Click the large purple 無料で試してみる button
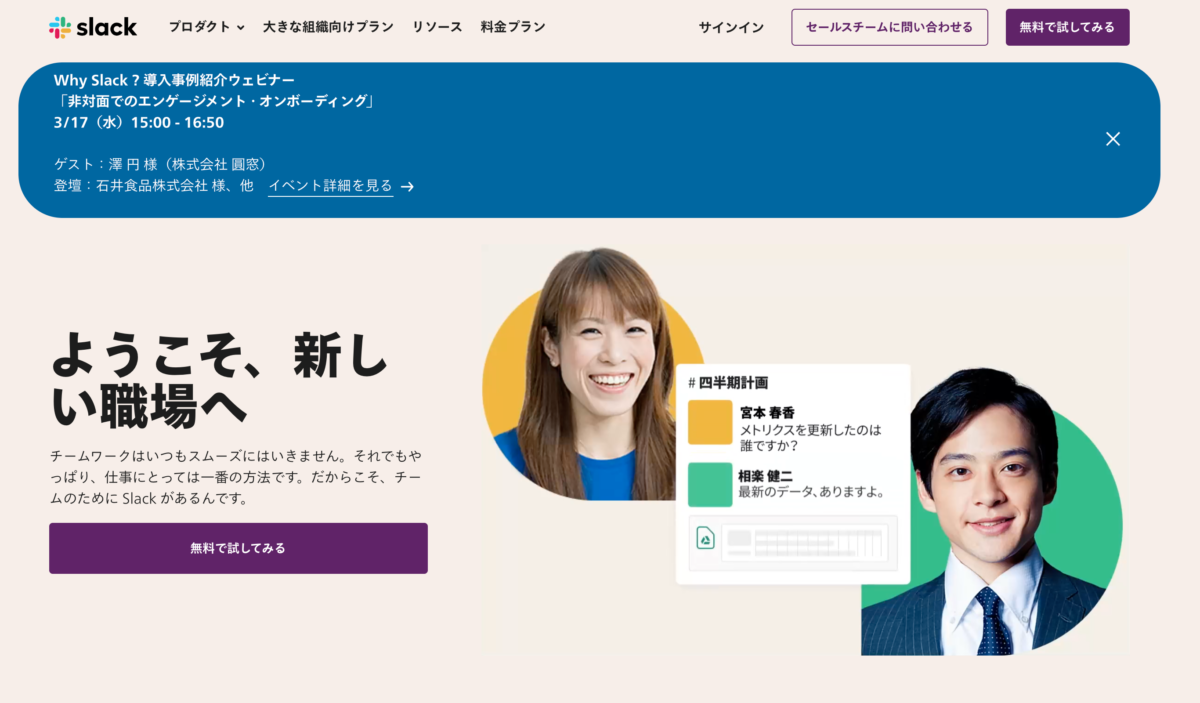The height and width of the screenshot is (703, 1200). (238, 548)
